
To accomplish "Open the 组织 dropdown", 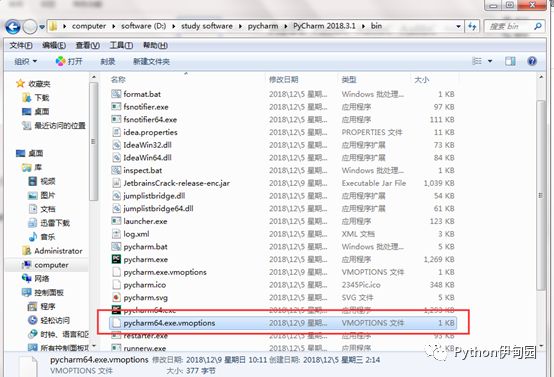I will [x=25, y=61].
